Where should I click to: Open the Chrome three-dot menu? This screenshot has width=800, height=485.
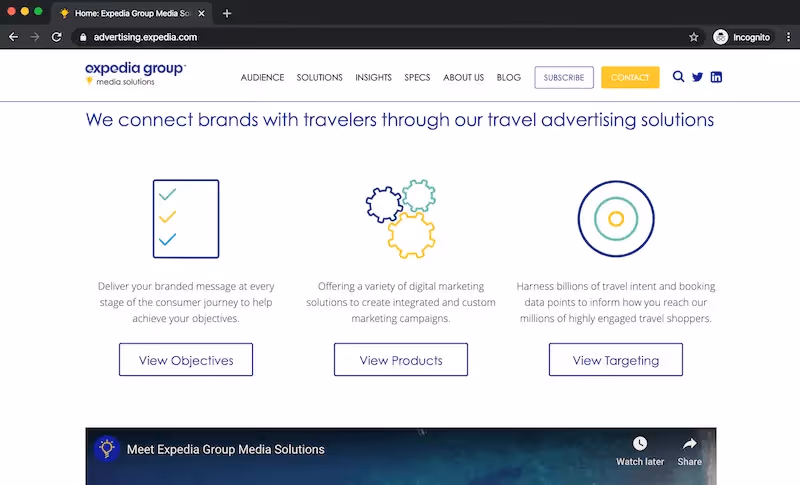(x=788, y=37)
